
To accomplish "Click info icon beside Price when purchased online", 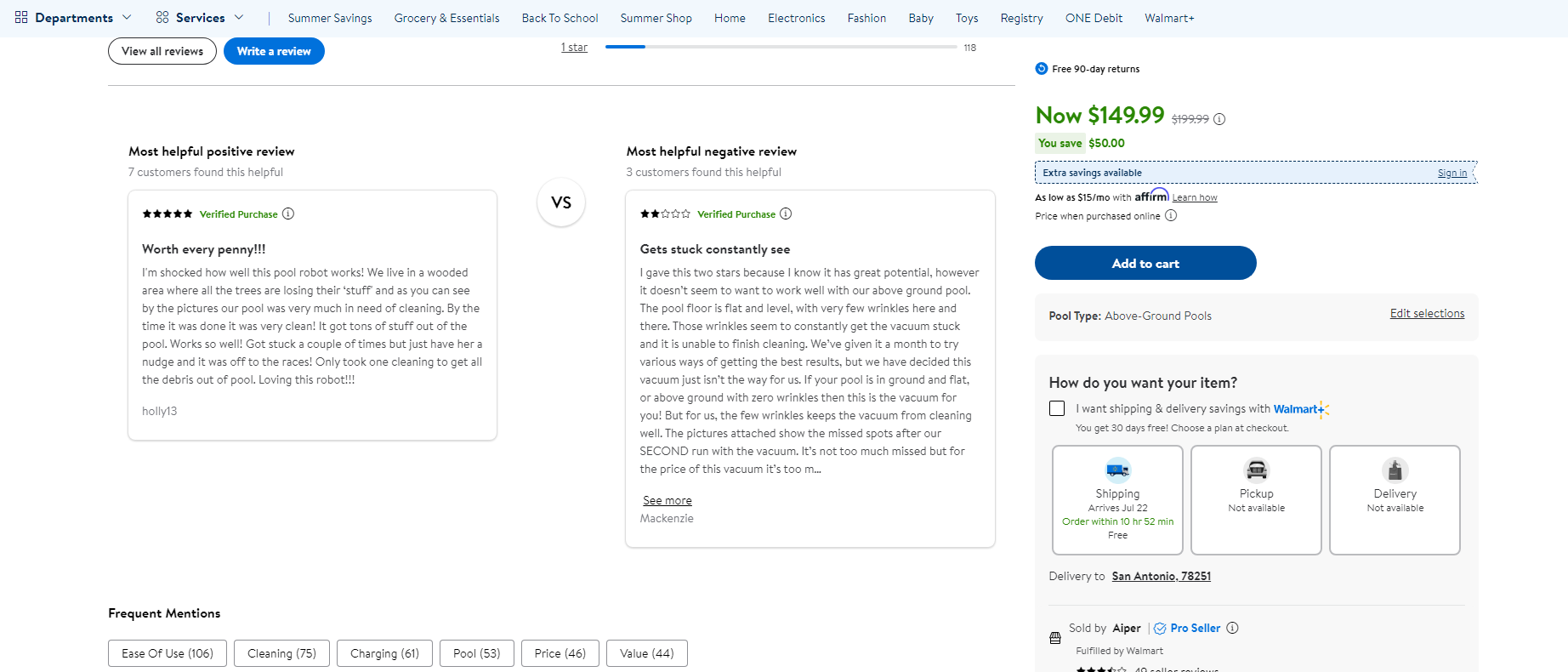I will pos(1171,215).
